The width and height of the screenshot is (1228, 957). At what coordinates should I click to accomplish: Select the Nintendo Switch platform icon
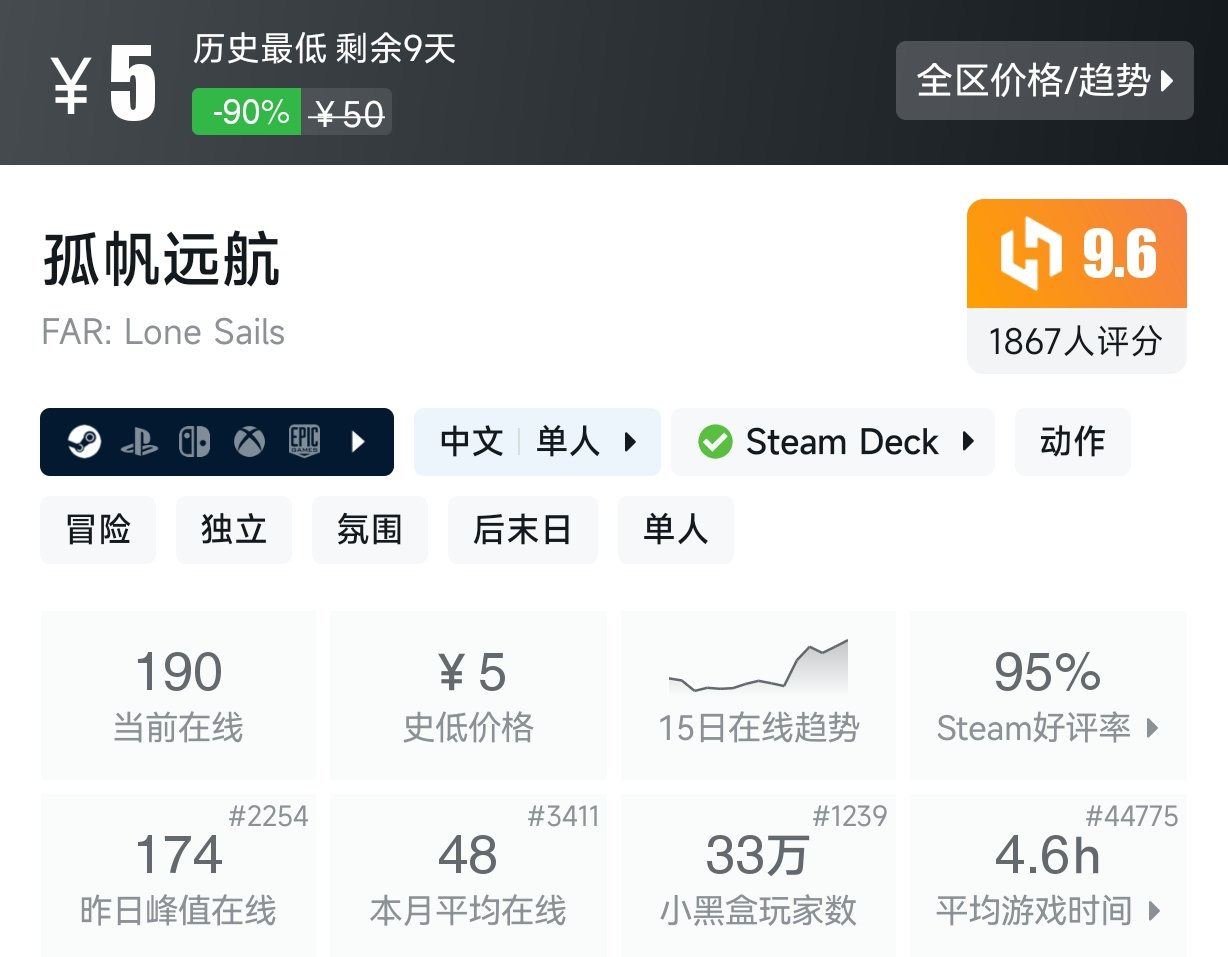coord(192,441)
